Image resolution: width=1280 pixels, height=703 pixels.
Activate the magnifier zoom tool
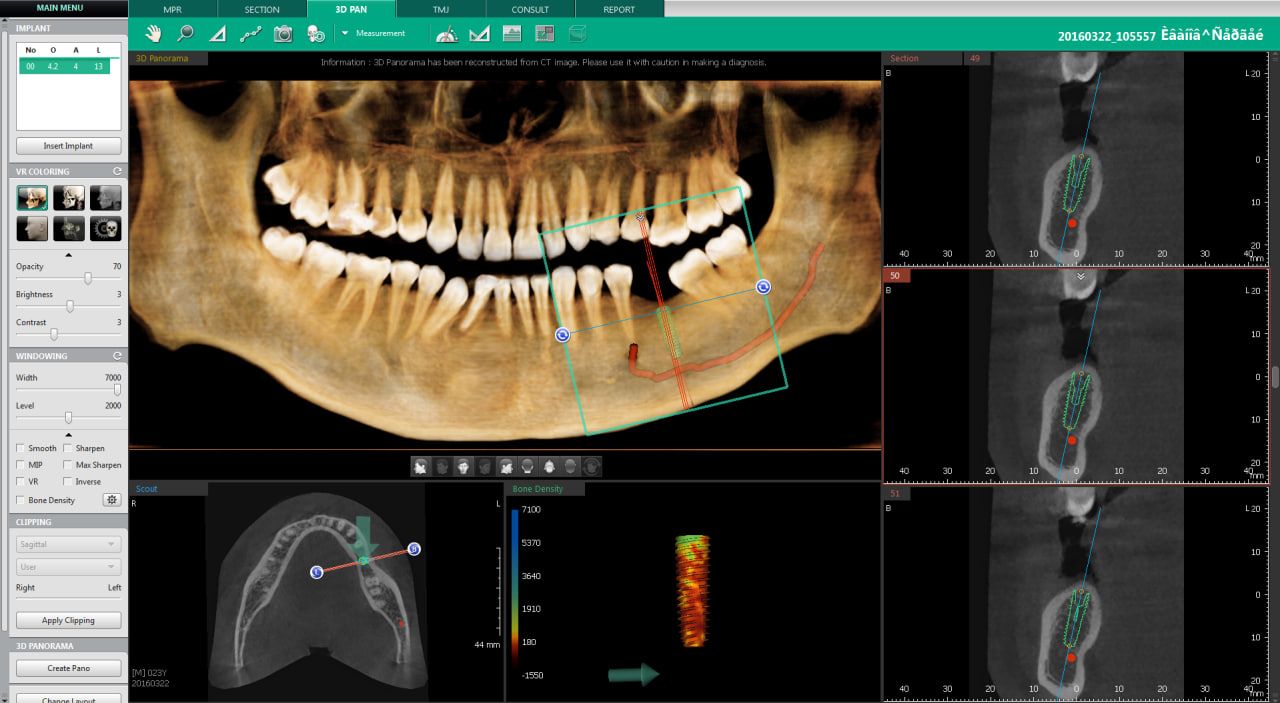pyautogui.click(x=185, y=33)
